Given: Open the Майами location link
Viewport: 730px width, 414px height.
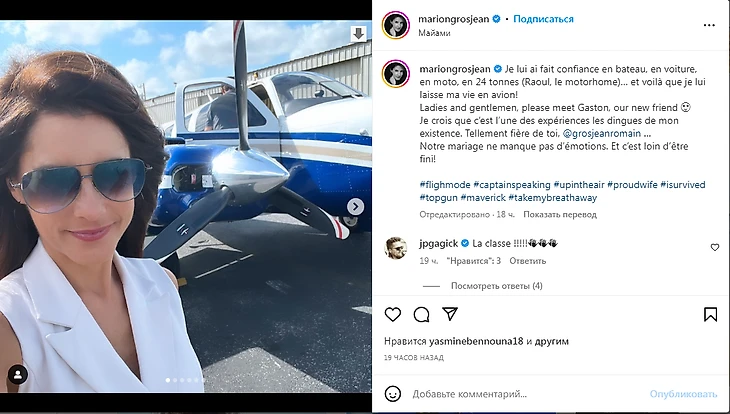Looking at the screenshot, I should [434, 33].
